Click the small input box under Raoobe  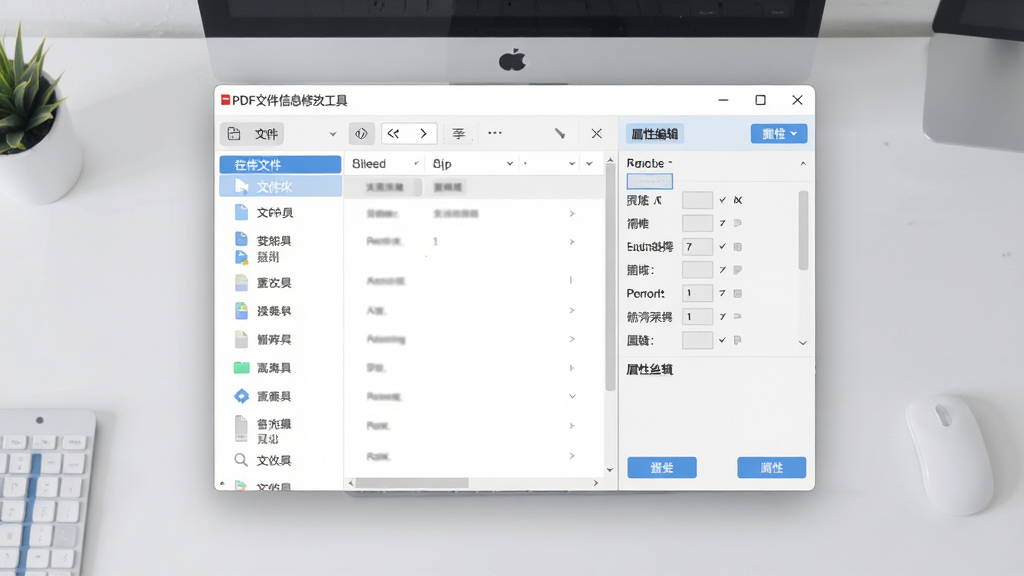(x=650, y=181)
